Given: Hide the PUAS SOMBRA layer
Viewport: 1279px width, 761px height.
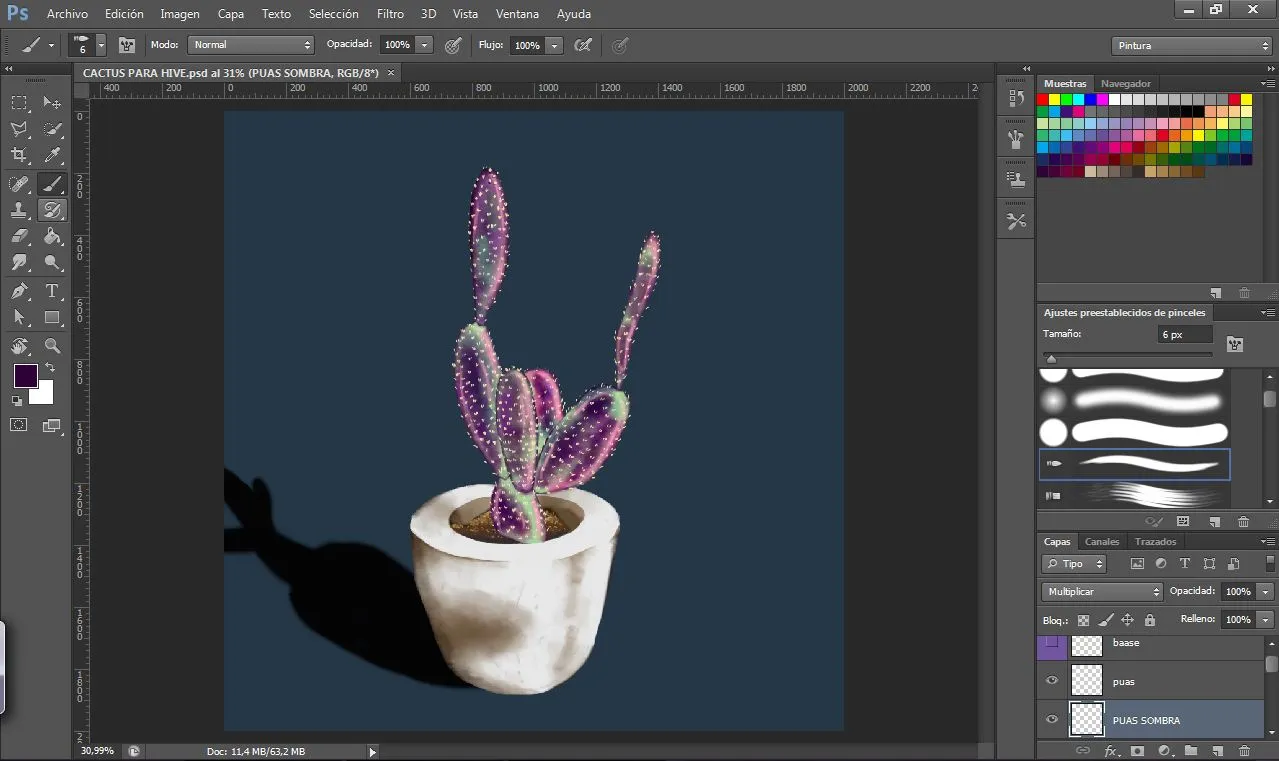Looking at the screenshot, I should [x=1052, y=720].
